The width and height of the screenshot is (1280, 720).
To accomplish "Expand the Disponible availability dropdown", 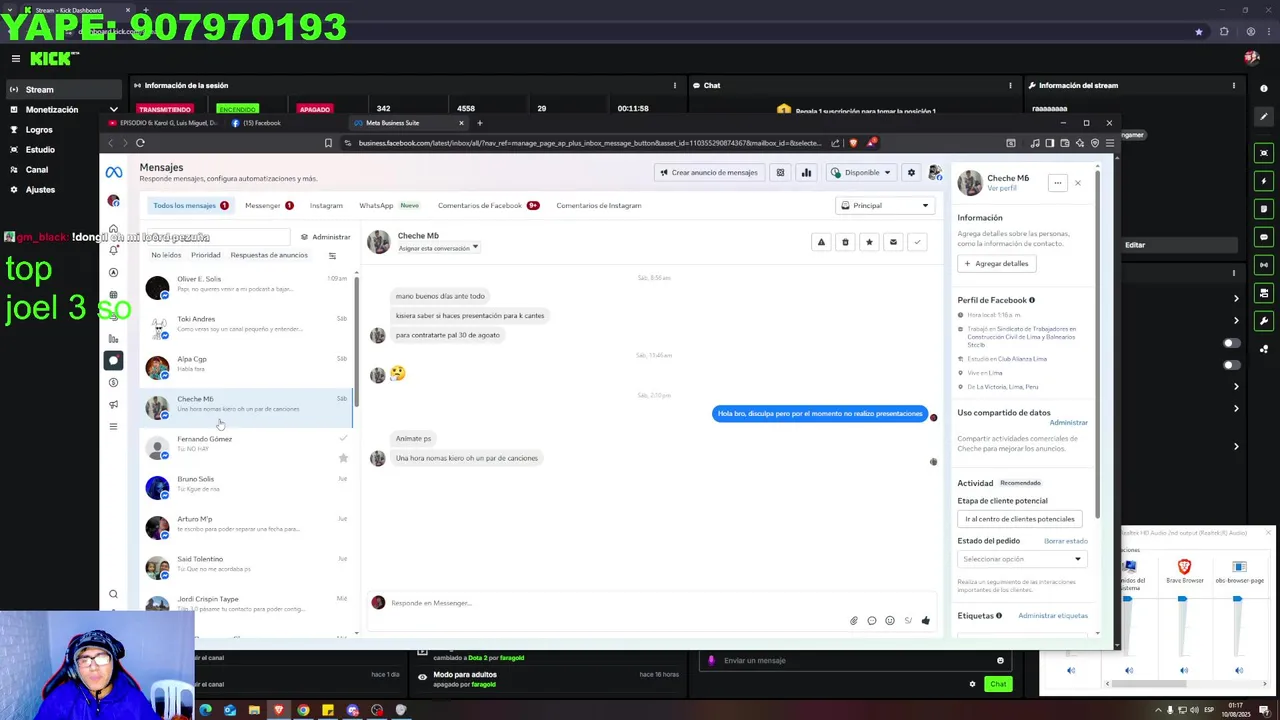I will [x=860, y=172].
